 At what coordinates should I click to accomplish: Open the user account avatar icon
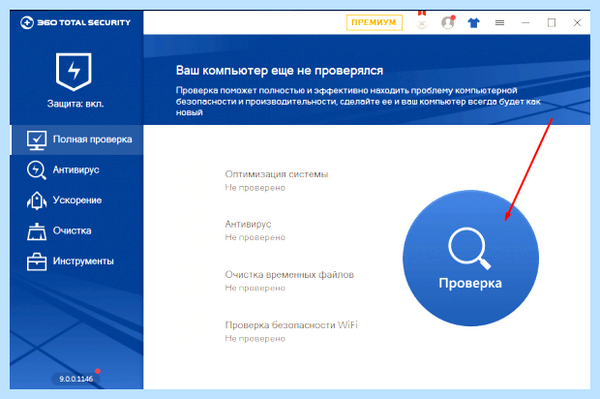point(448,23)
